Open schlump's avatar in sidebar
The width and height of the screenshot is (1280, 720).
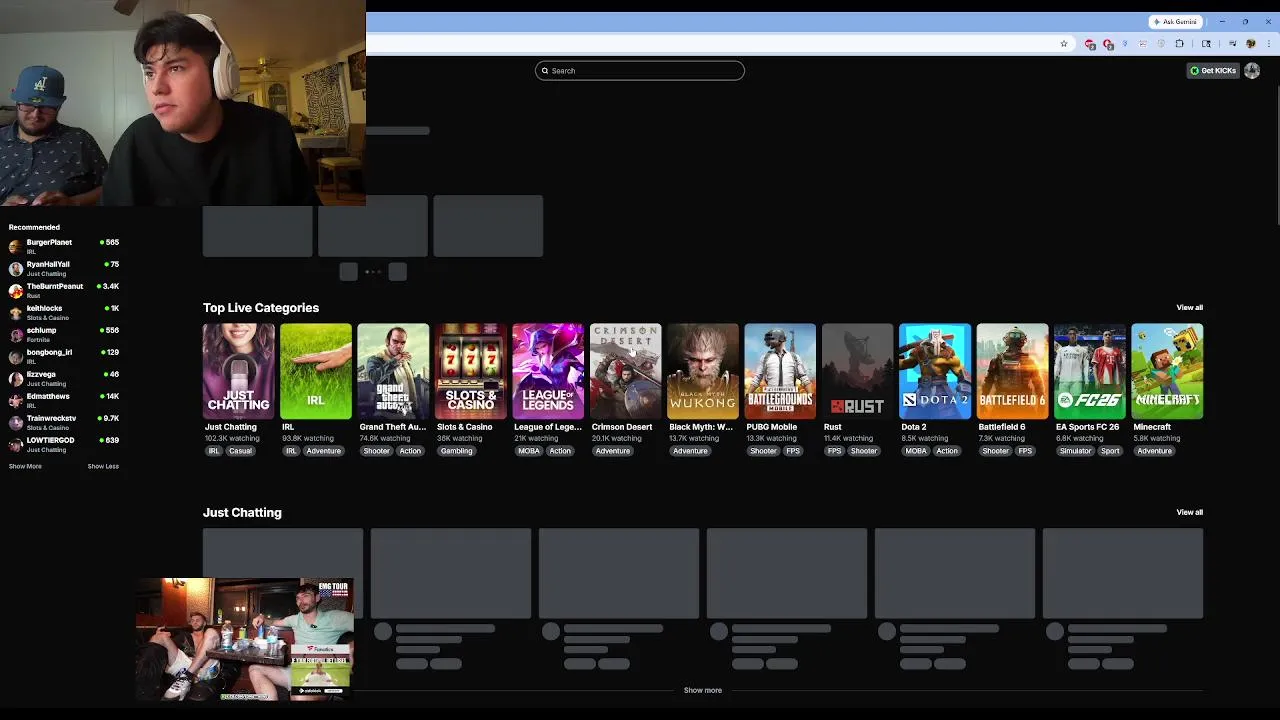[16, 334]
